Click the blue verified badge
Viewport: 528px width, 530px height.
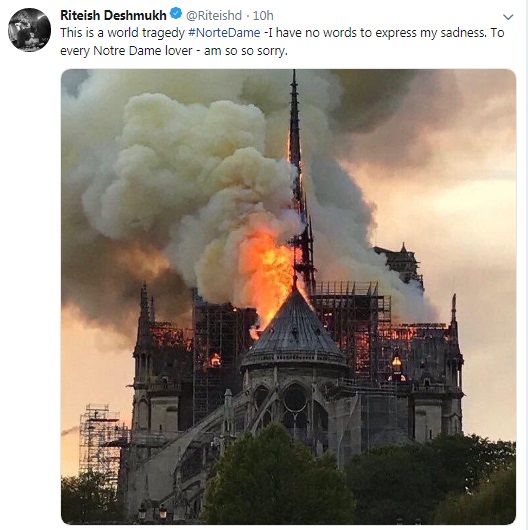pyautogui.click(x=176, y=14)
